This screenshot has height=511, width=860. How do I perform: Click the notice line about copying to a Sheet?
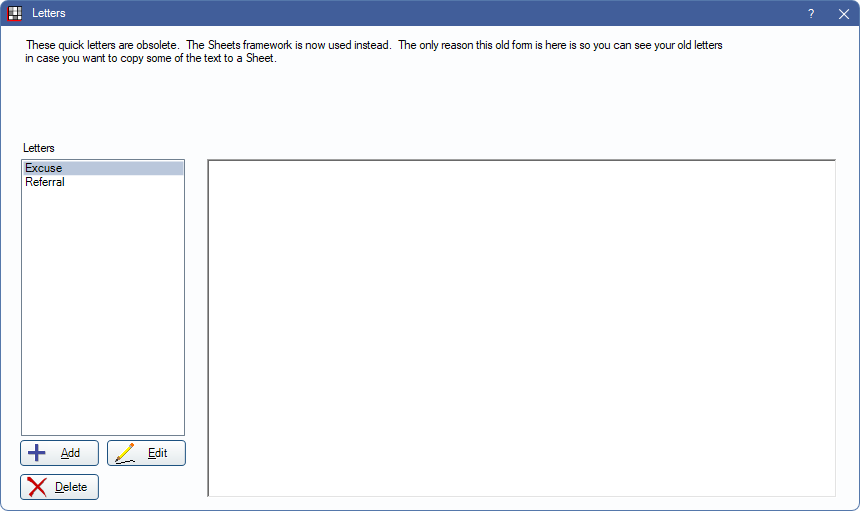coord(150,59)
